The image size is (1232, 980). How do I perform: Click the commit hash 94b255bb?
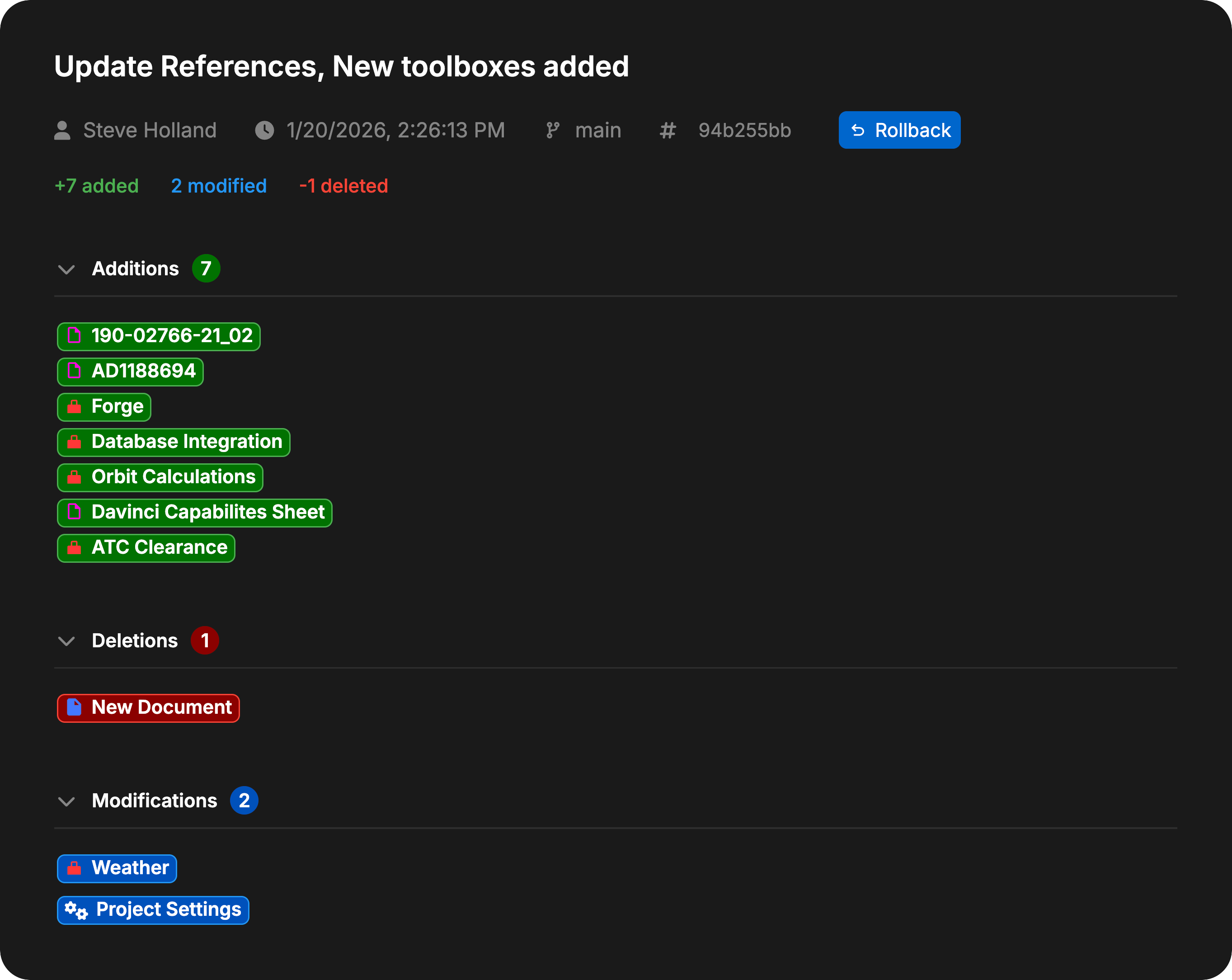point(744,130)
